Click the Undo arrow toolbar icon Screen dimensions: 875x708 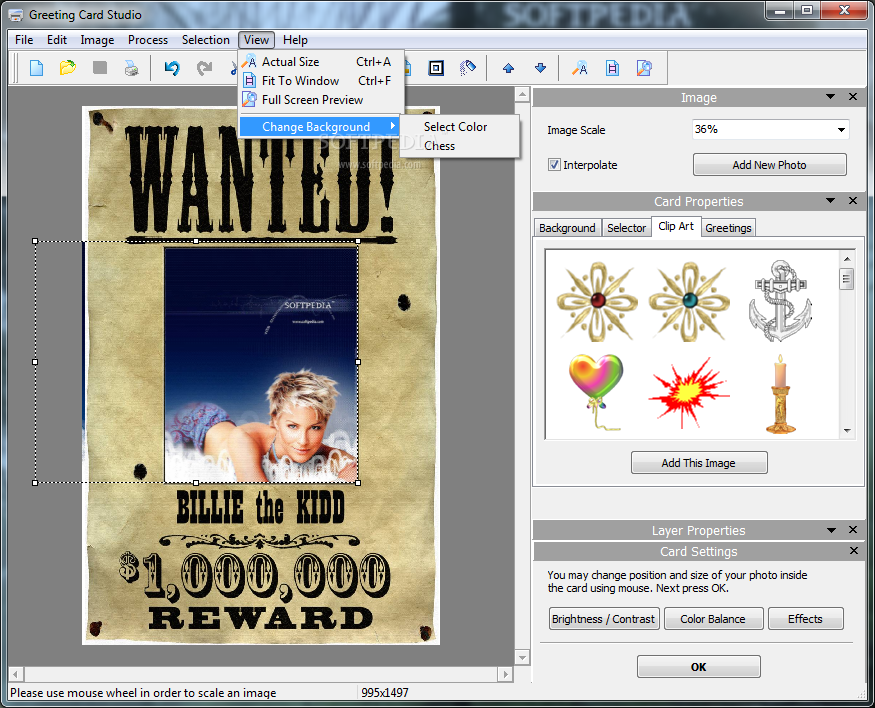(172, 68)
